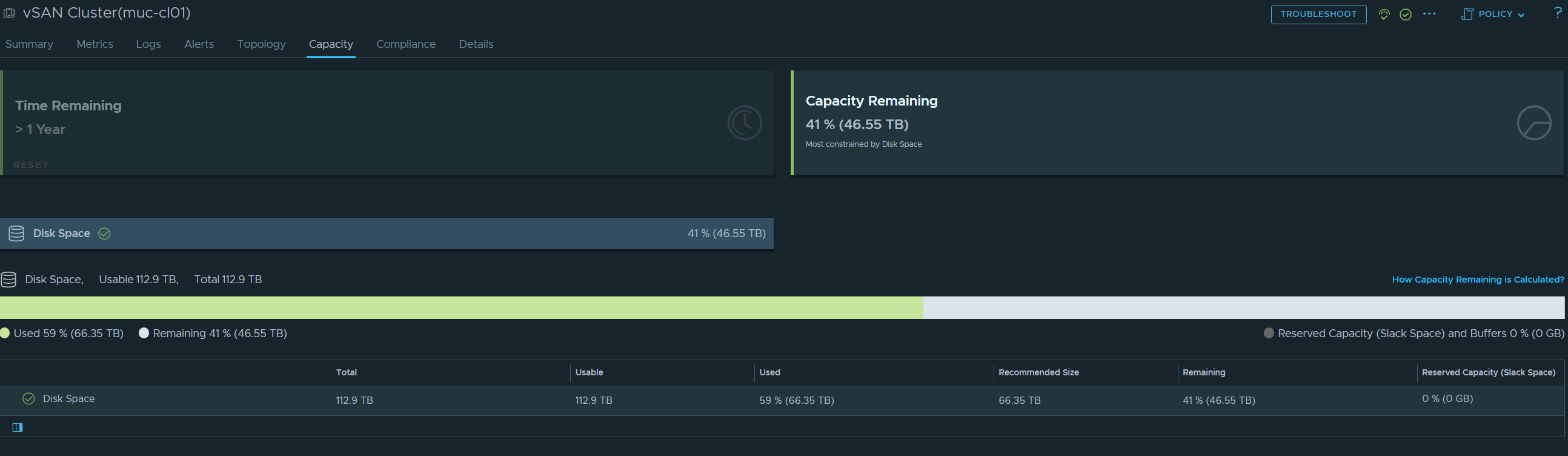The image size is (1568, 456).
Task: Toggle the Used 59 % legend dot
Action: click(5, 333)
